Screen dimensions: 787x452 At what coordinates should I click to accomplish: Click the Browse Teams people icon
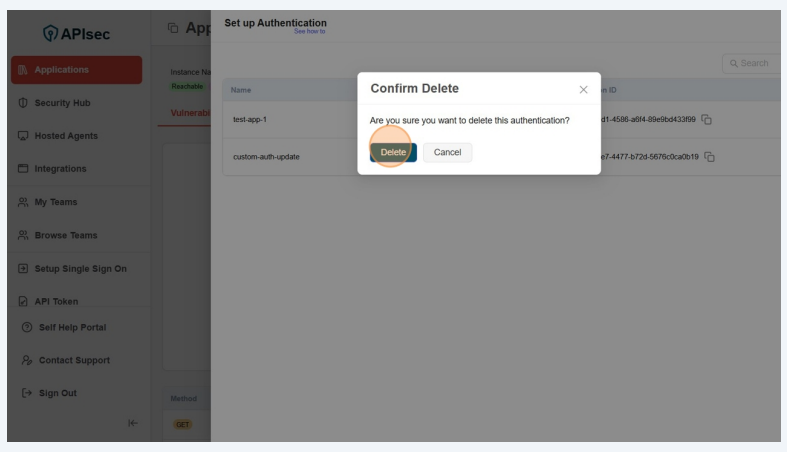click(x=23, y=235)
